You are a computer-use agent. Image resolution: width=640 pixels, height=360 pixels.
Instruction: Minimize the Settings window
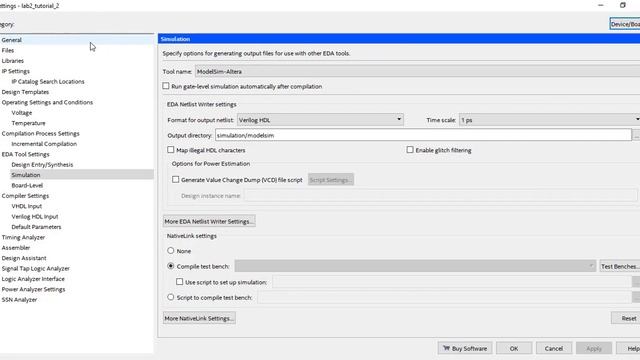(x=600, y=5)
